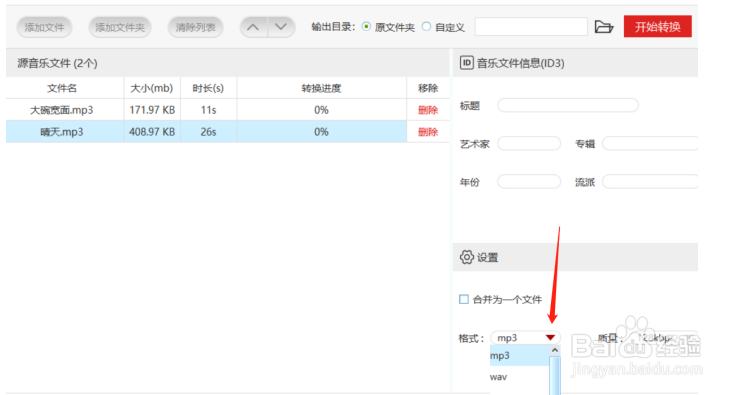Delete 晴天.mp3 via 删除 link
The width and height of the screenshot is (745, 395).
click(x=428, y=132)
